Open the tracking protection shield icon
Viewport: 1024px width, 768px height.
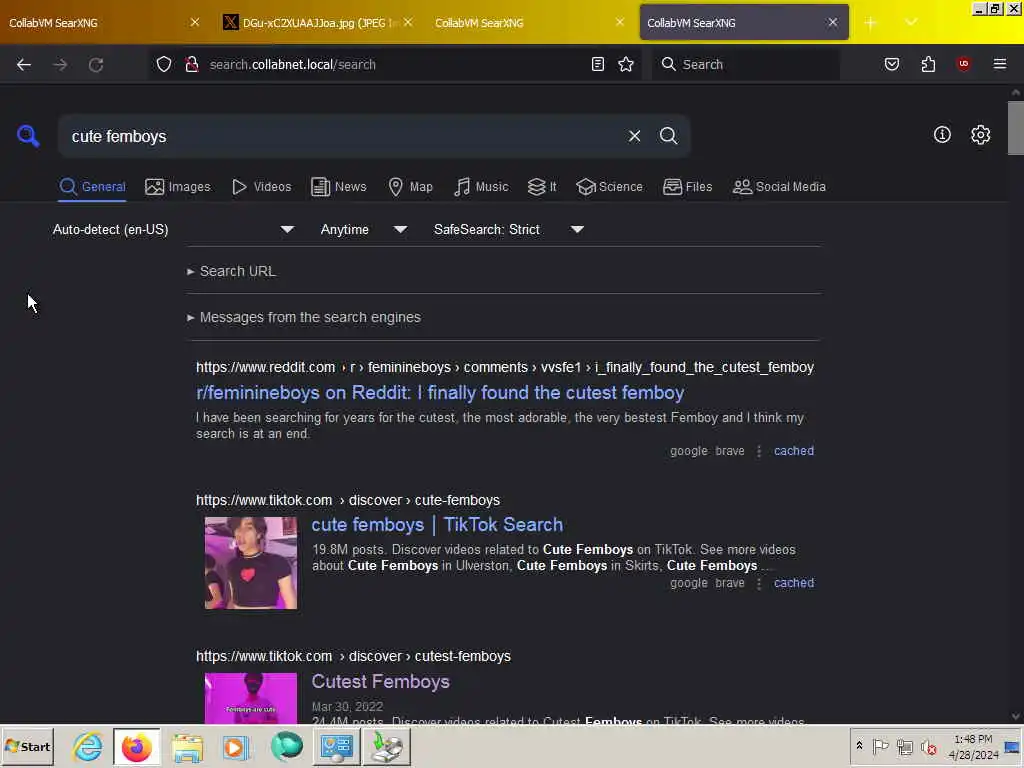point(164,64)
